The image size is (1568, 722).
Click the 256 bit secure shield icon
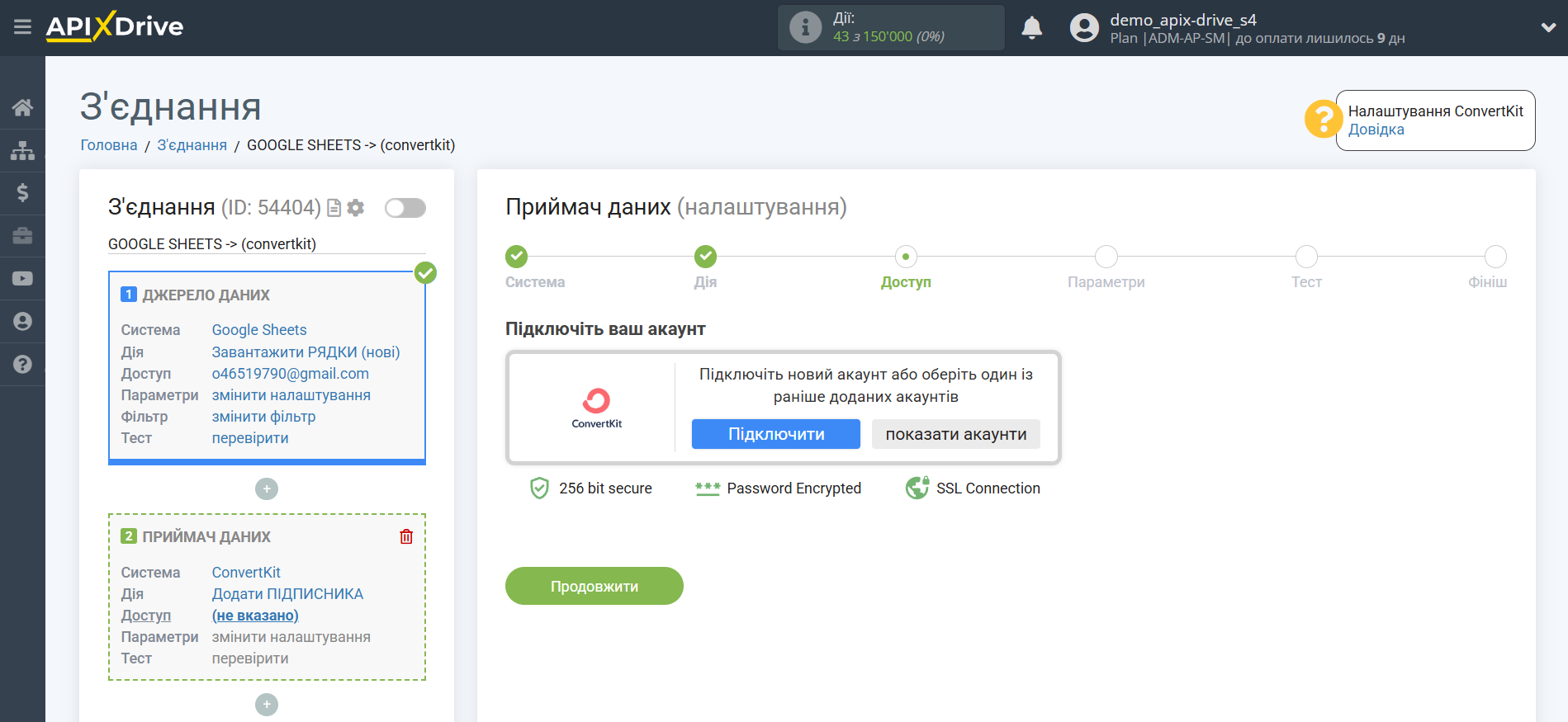pos(539,488)
